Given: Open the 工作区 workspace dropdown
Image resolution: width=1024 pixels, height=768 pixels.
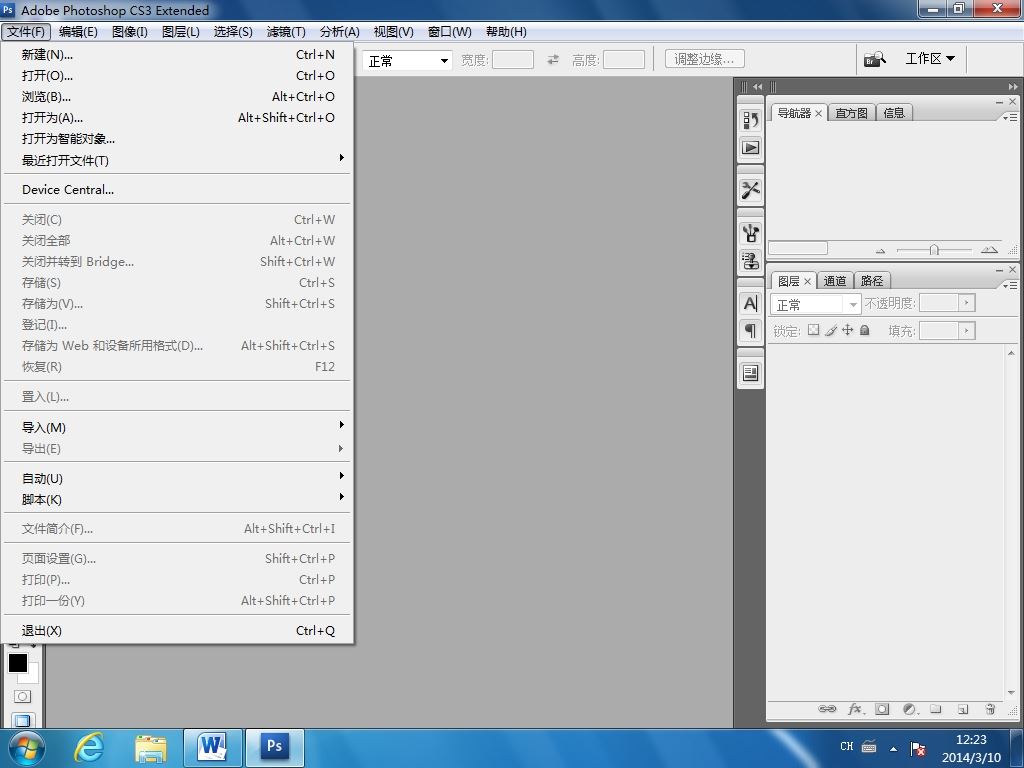Looking at the screenshot, I should [930, 59].
